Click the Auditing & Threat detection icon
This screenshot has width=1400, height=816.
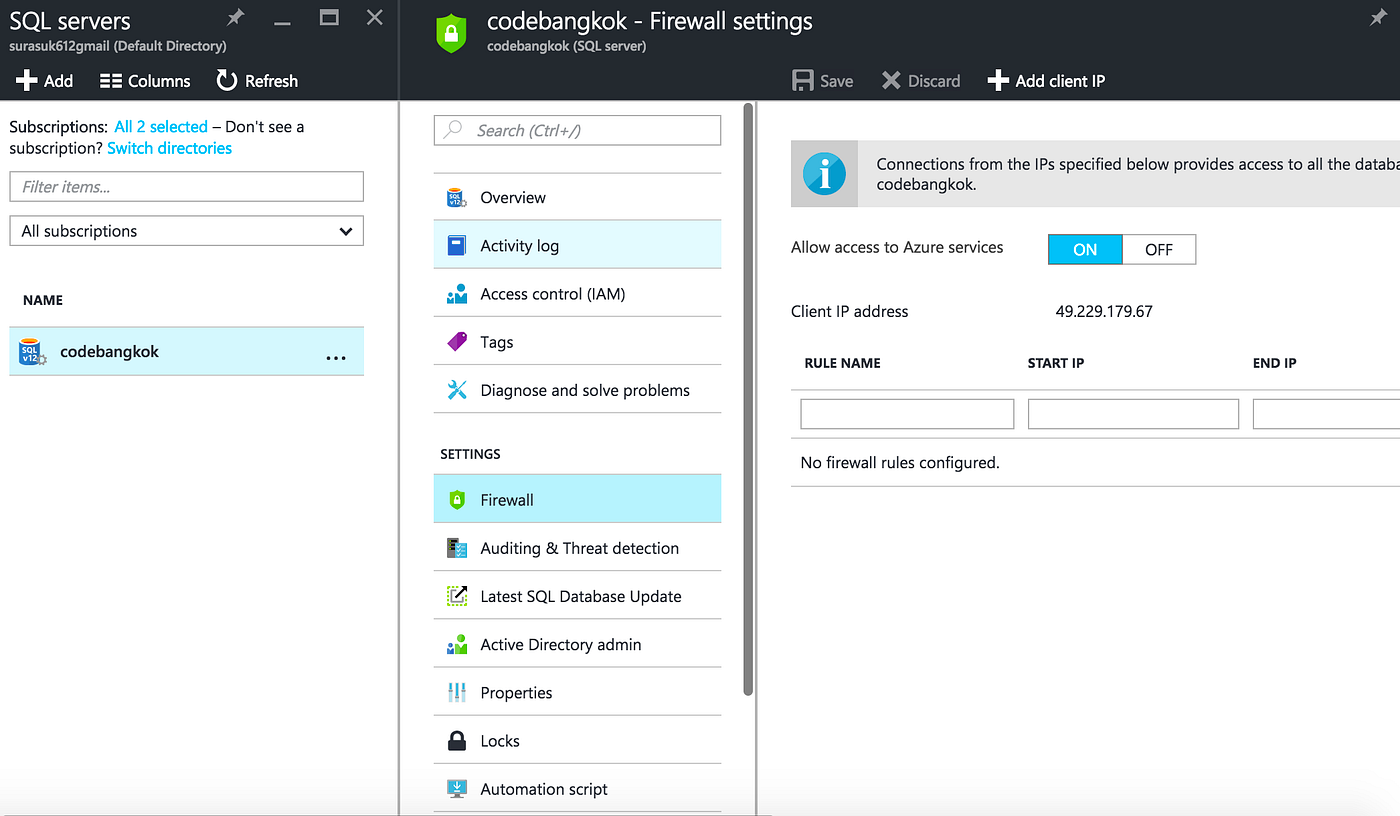pos(457,547)
